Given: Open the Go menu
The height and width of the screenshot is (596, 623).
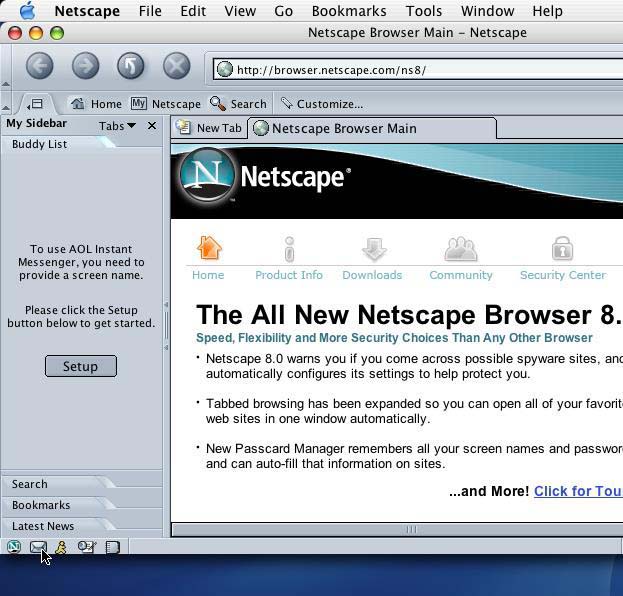Looking at the screenshot, I should coord(284,11).
